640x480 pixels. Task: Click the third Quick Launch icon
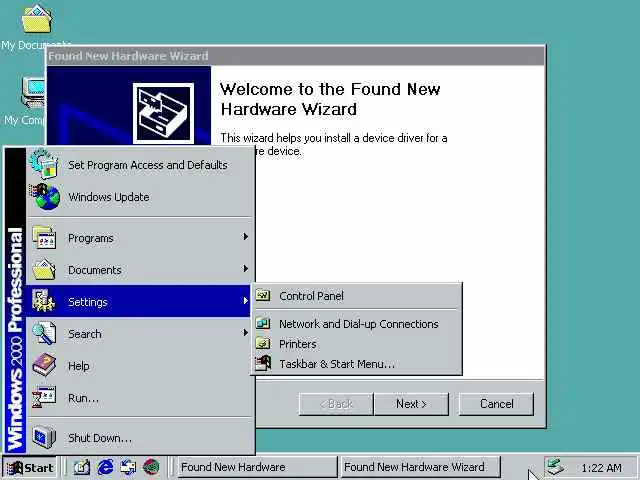pyautogui.click(x=128, y=467)
